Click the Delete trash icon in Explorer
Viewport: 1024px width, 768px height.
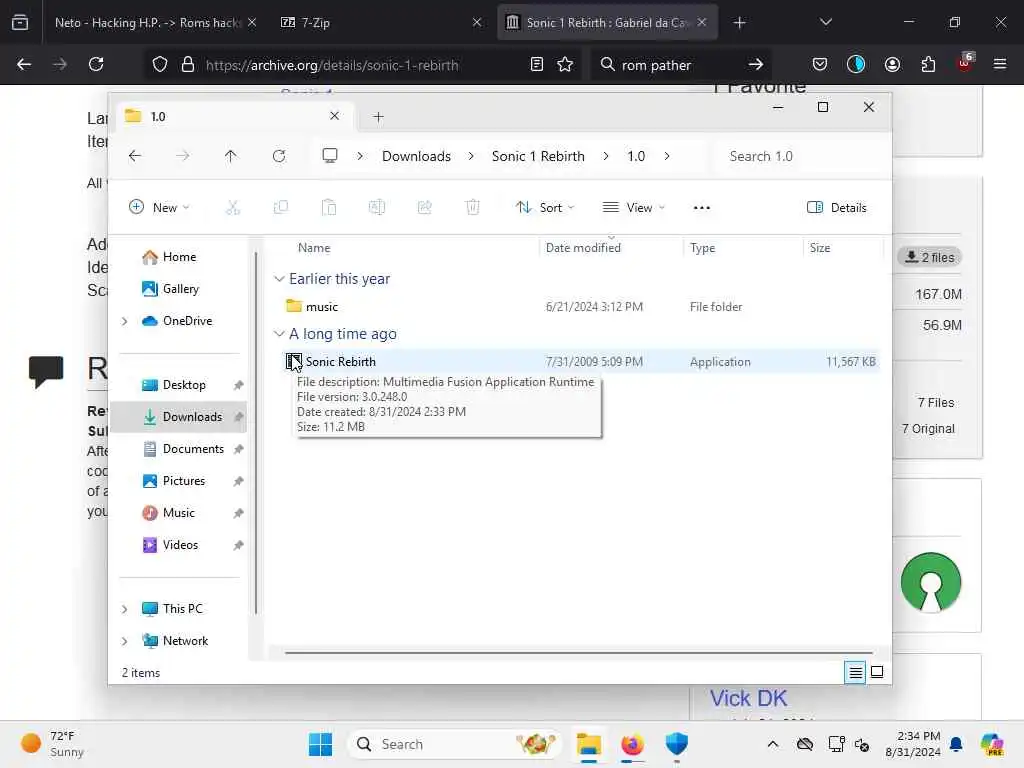[x=472, y=208]
